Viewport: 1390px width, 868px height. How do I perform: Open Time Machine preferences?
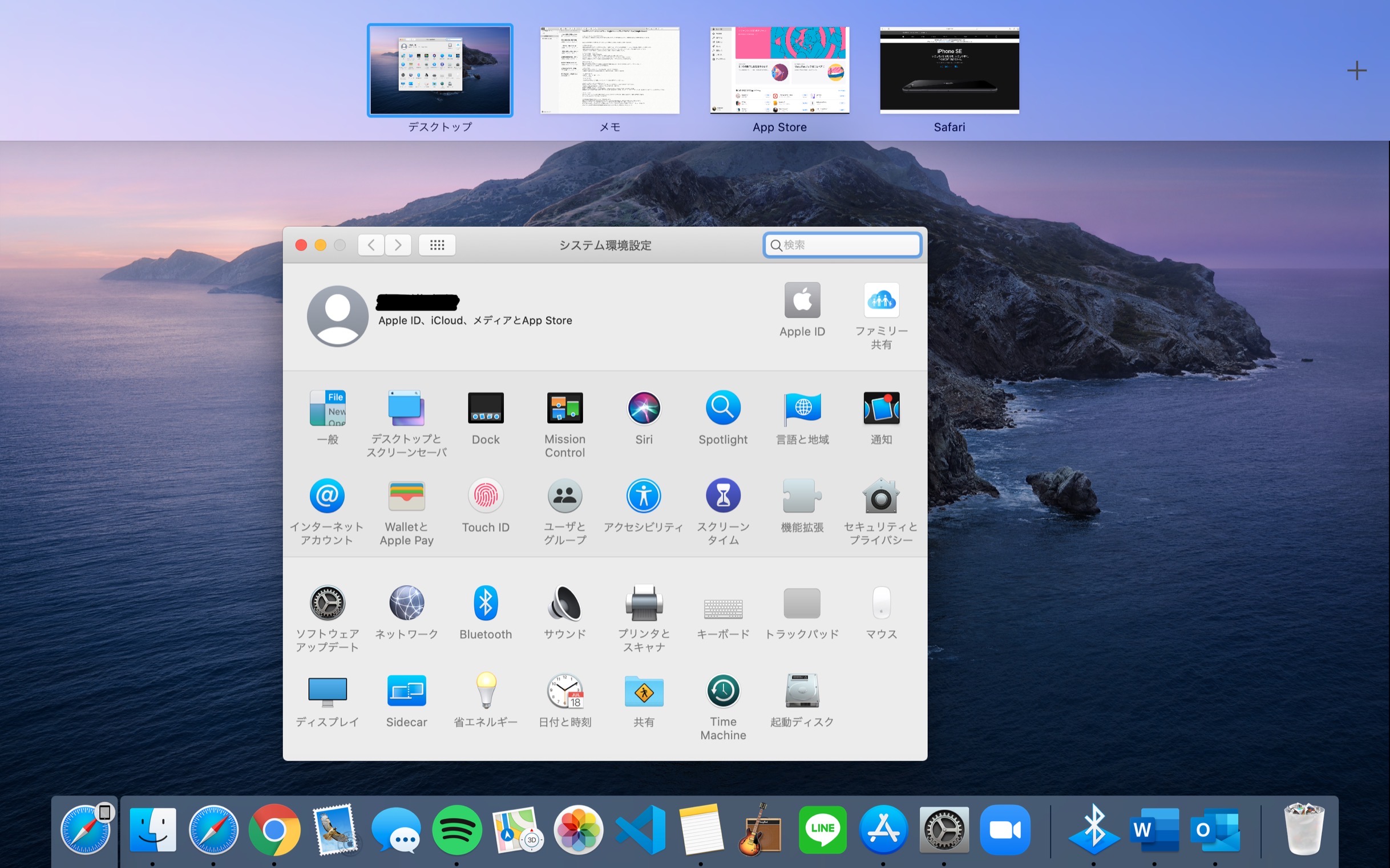tap(723, 691)
